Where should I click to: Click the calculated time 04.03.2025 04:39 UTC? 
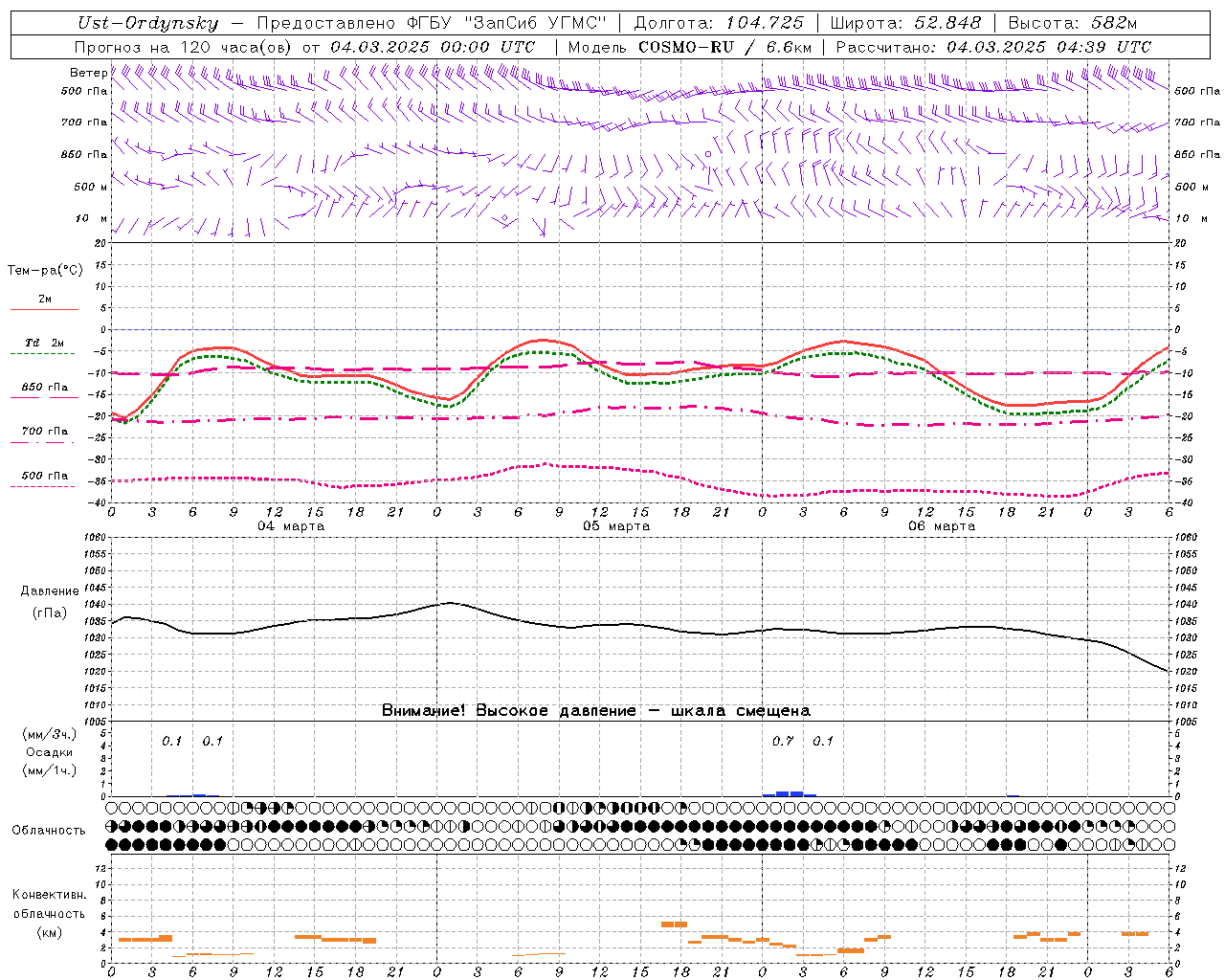tap(1049, 47)
